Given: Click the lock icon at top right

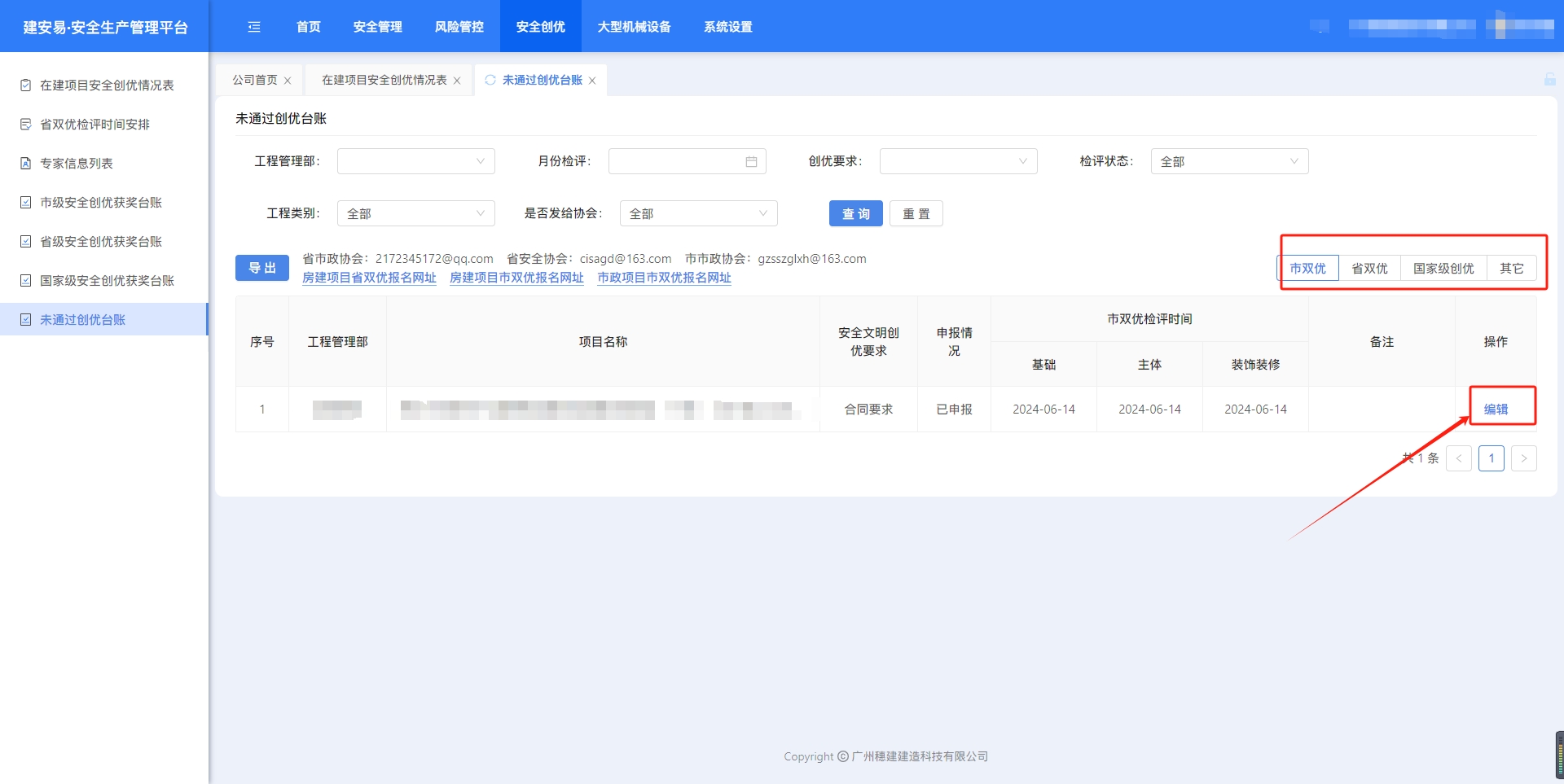Looking at the screenshot, I should [x=1549, y=79].
